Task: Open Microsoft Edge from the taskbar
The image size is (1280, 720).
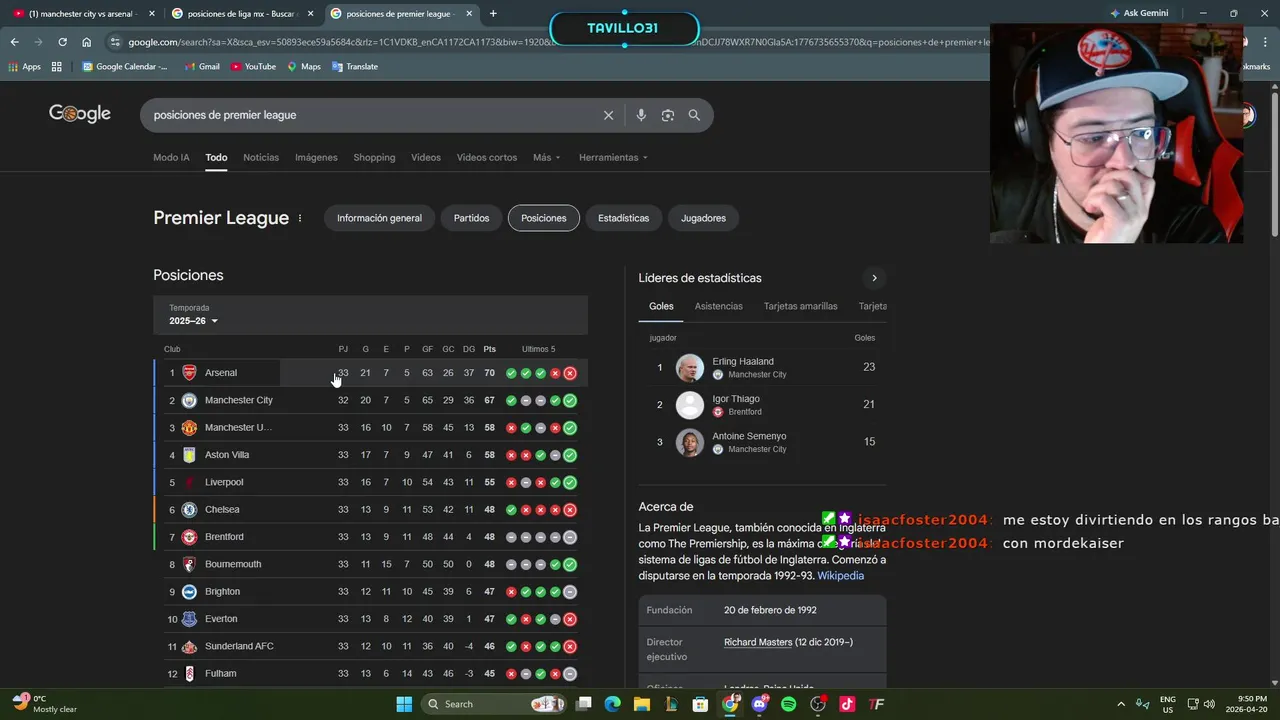Action: tap(613, 704)
